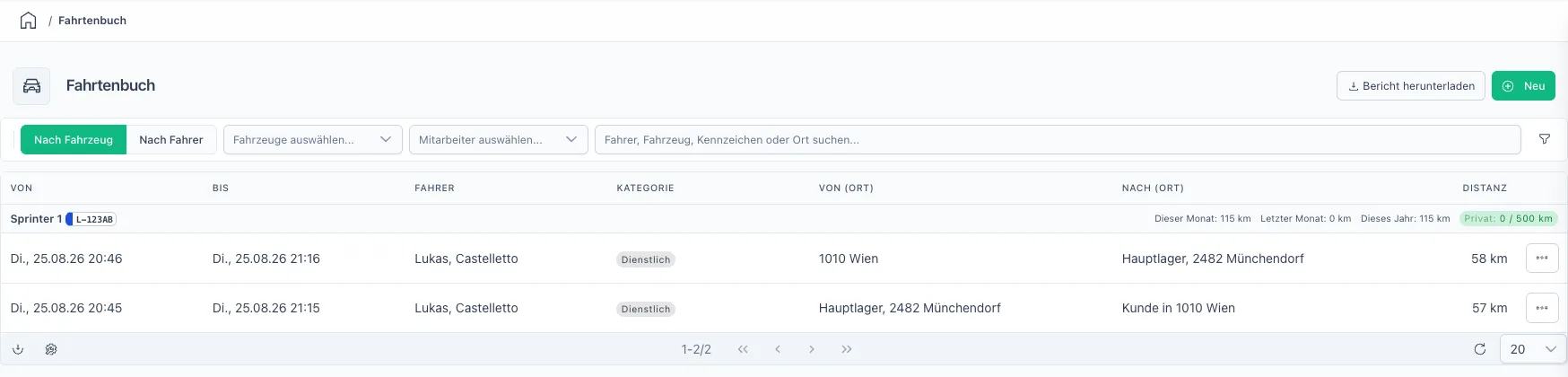Sort by FAHRER column header
The width and height of the screenshot is (1568, 377).
click(434, 188)
